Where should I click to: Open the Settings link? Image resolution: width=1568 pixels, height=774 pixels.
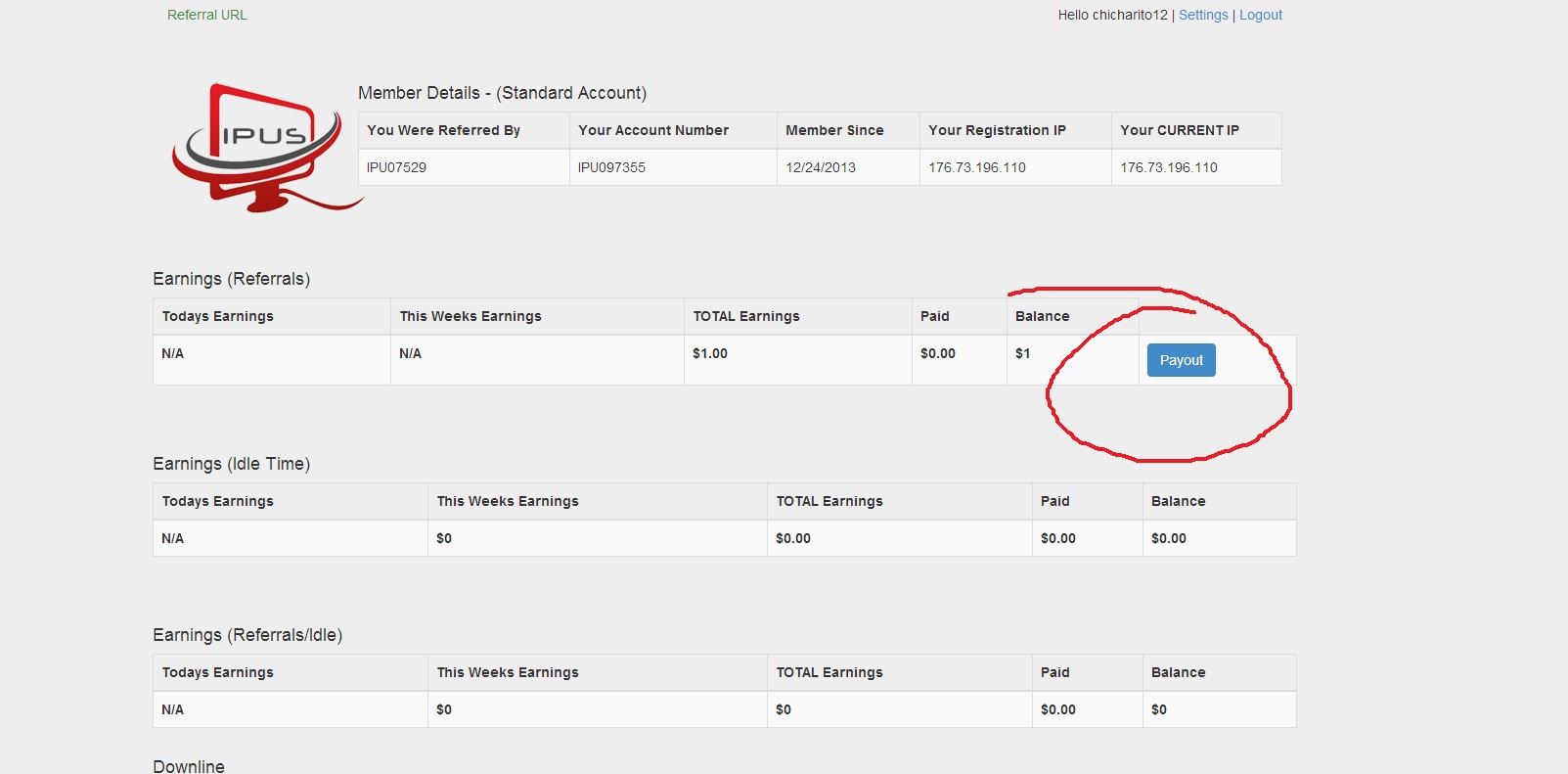1203,15
